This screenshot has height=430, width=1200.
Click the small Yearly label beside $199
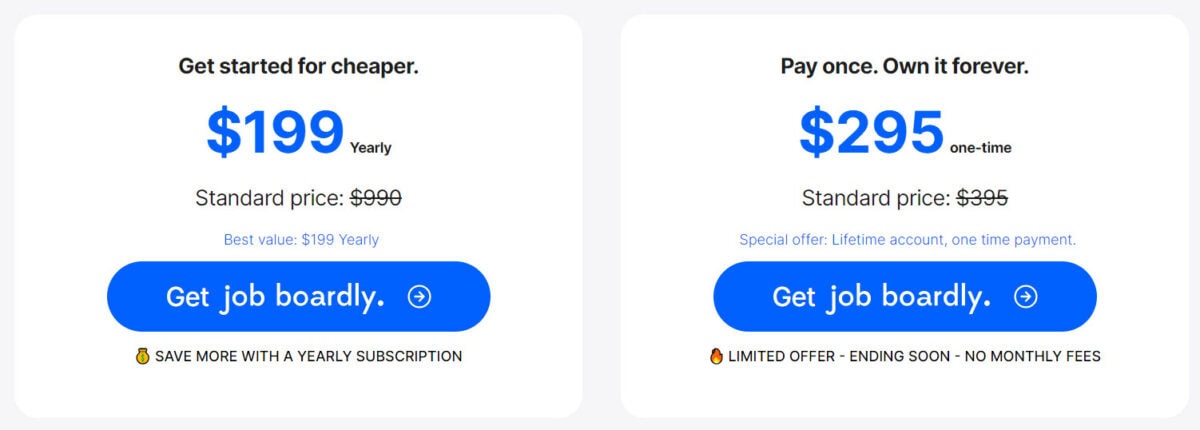click(371, 148)
